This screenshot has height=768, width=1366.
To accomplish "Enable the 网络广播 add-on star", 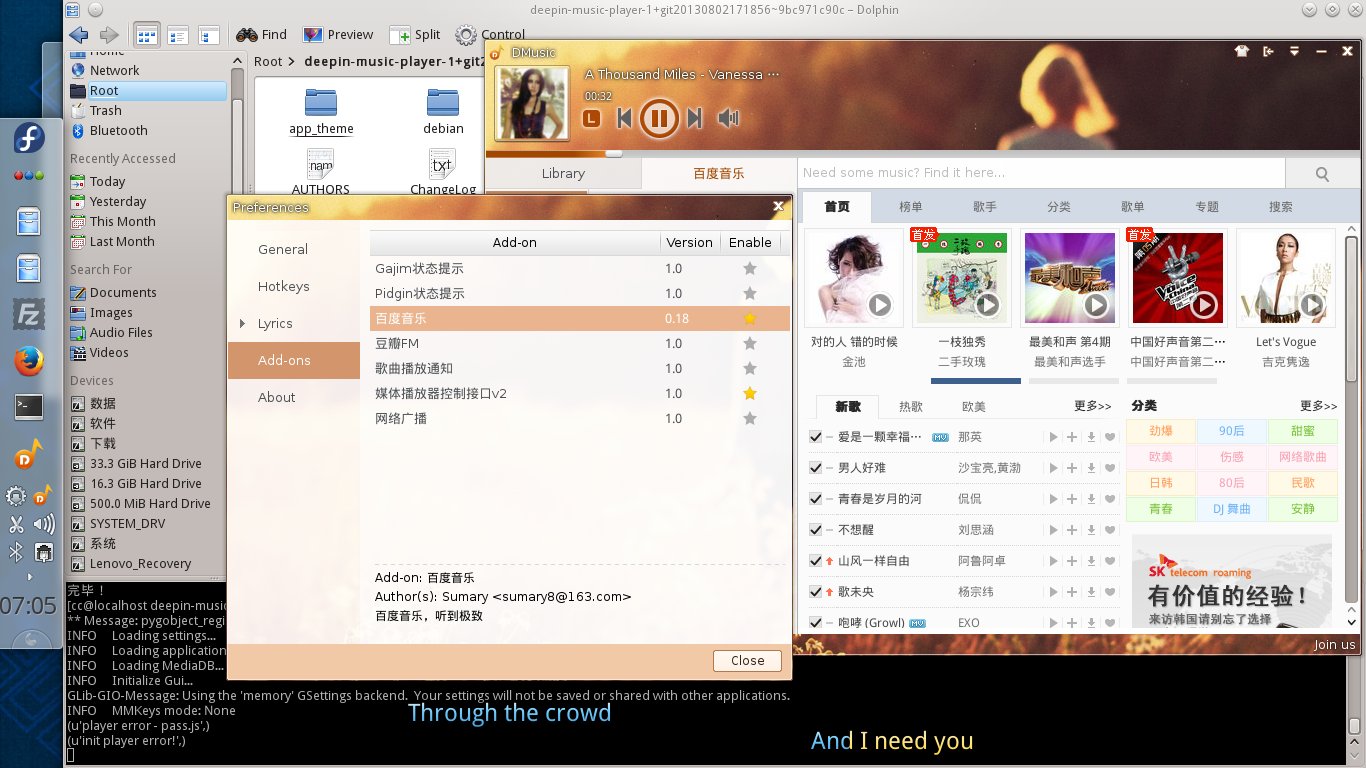I will [x=750, y=419].
